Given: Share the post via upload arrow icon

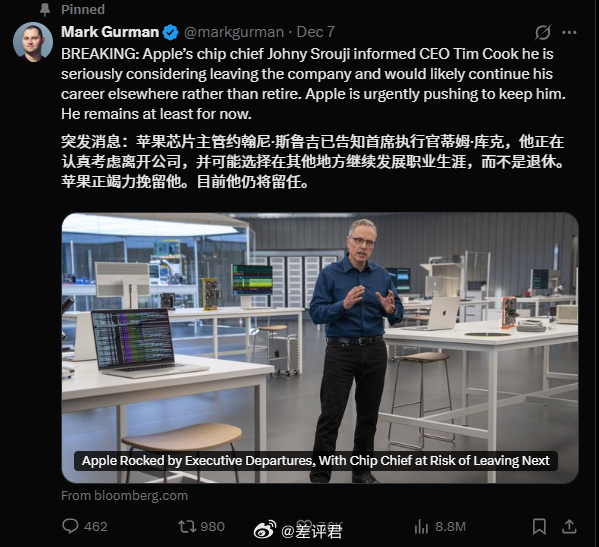Looking at the screenshot, I should [569, 526].
